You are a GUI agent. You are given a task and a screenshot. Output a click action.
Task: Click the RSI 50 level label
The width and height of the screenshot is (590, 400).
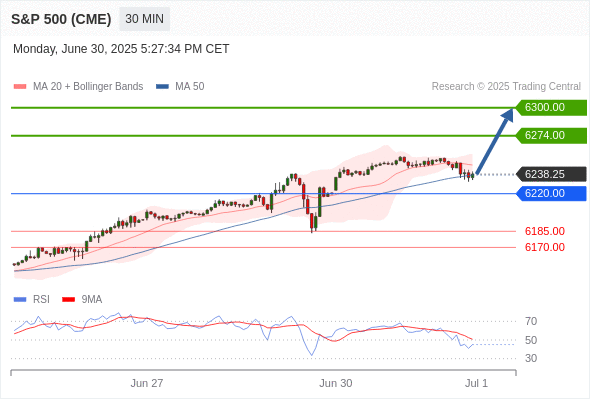(531, 341)
